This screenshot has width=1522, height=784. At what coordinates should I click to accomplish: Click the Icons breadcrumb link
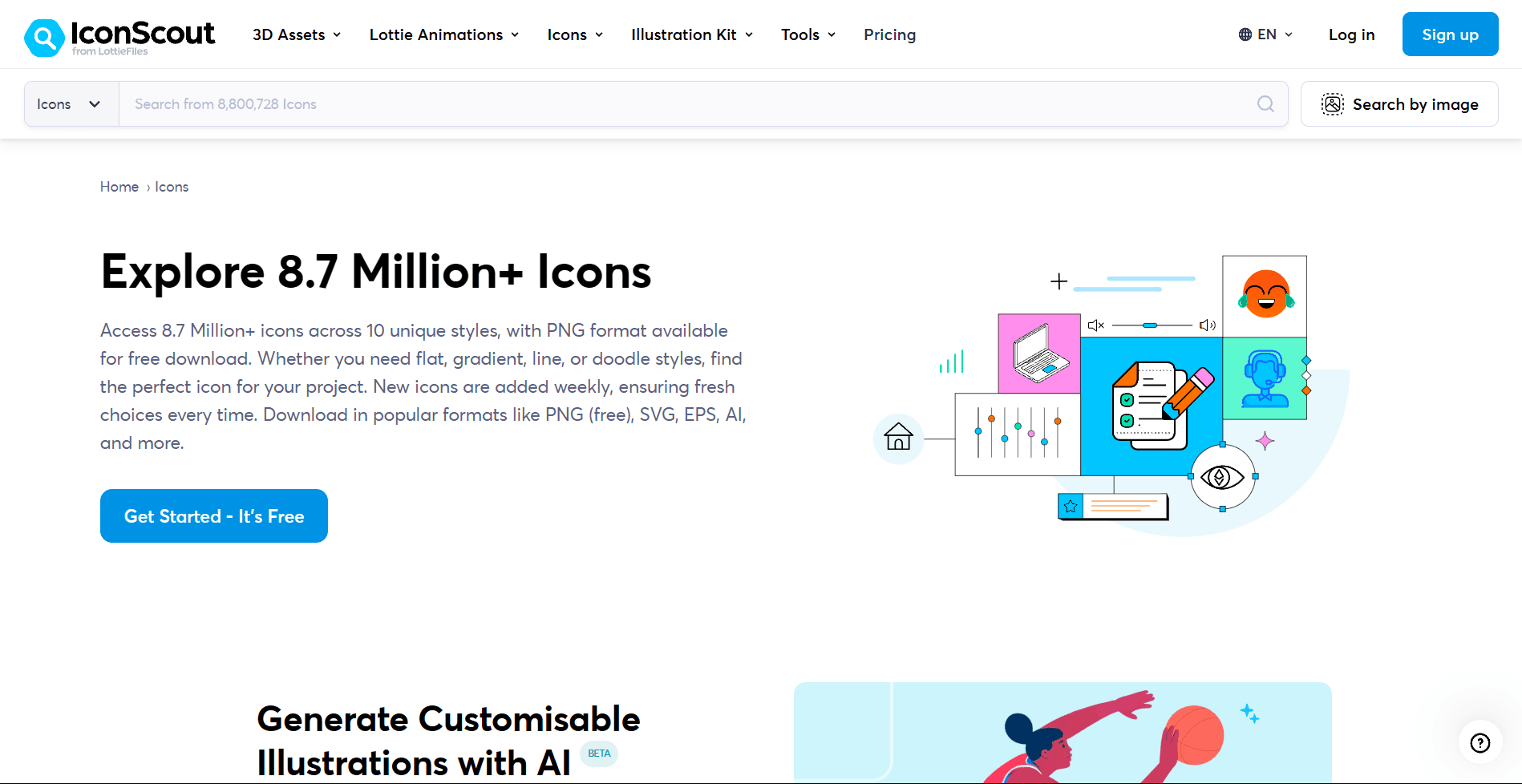172,186
